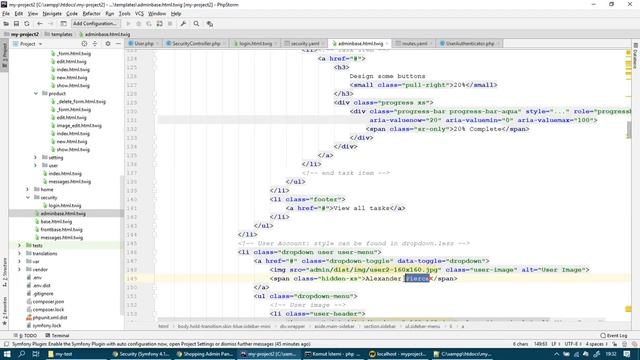Click the Run play icon in toolbar

coord(128,24)
